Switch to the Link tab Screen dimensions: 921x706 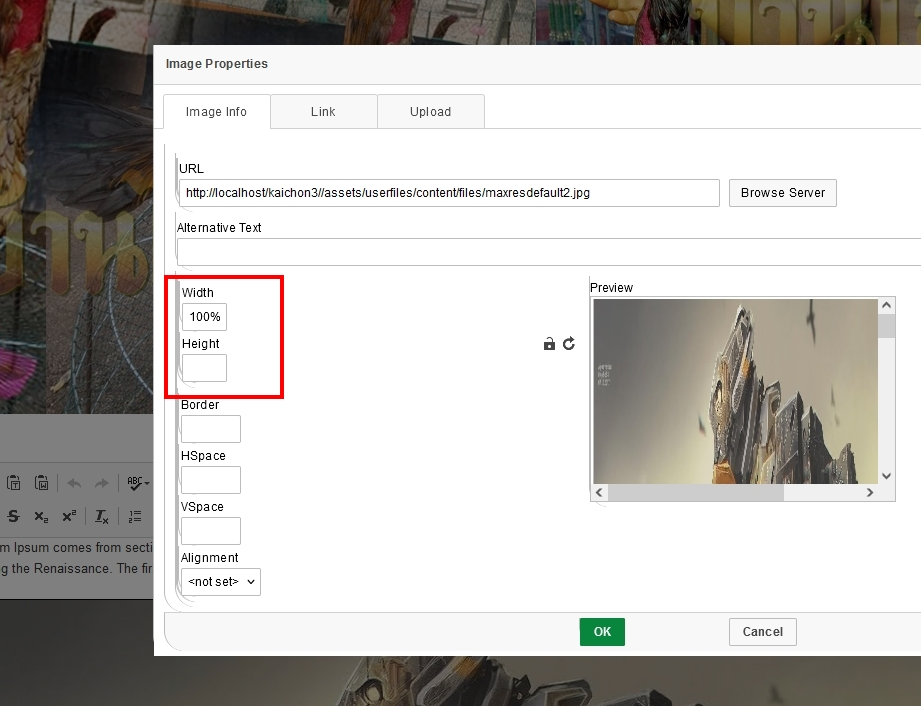323,112
